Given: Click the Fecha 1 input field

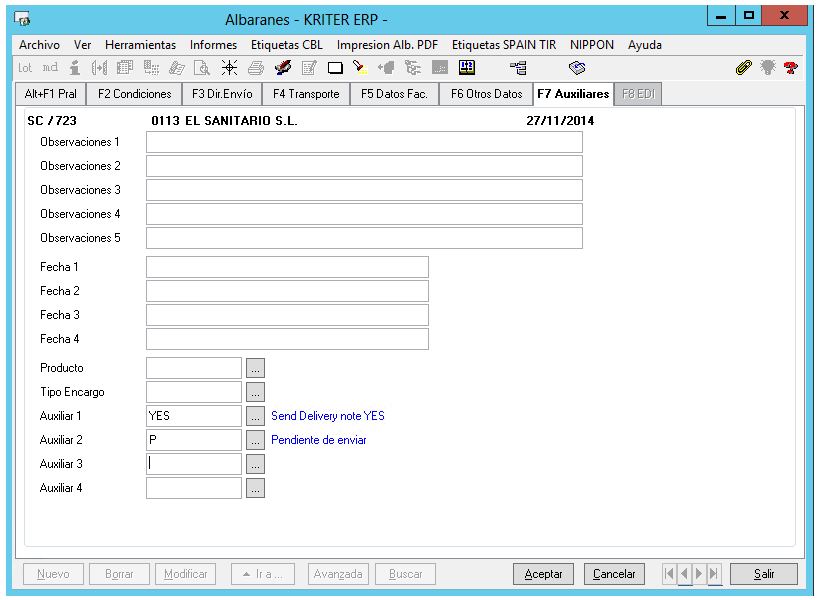Looking at the screenshot, I should coord(287,267).
